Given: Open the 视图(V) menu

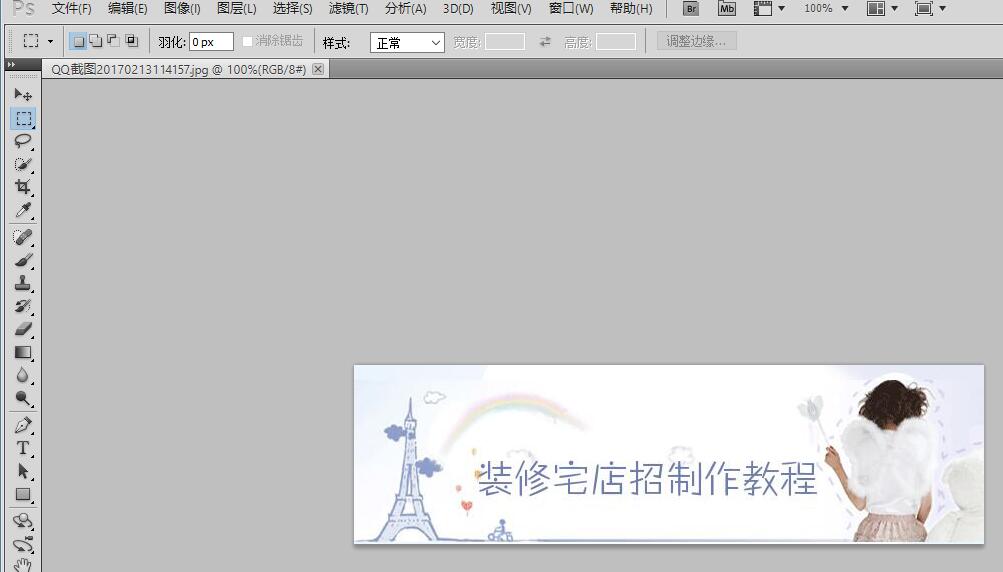Looking at the screenshot, I should pyautogui.click(x=511, y=8).
